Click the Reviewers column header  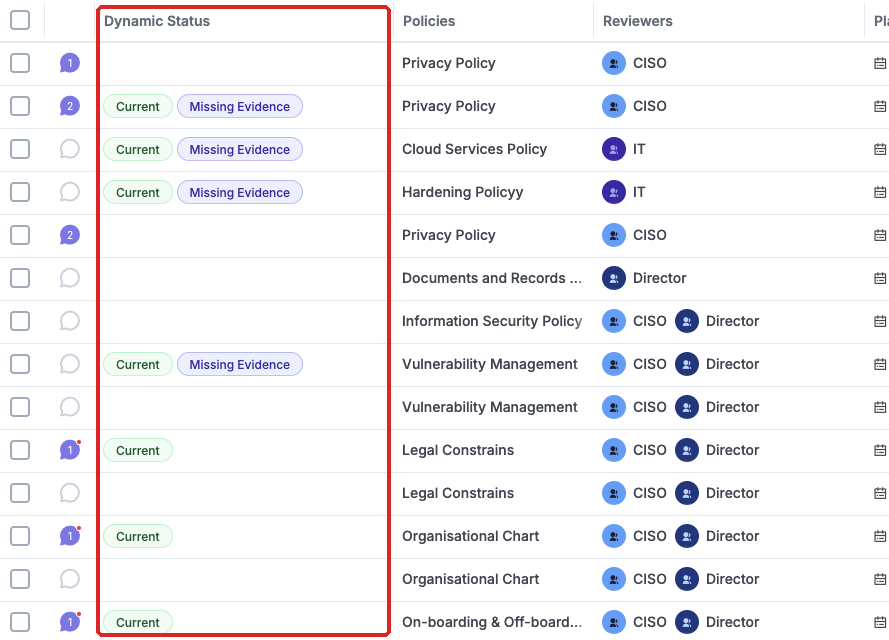point(638,21)
